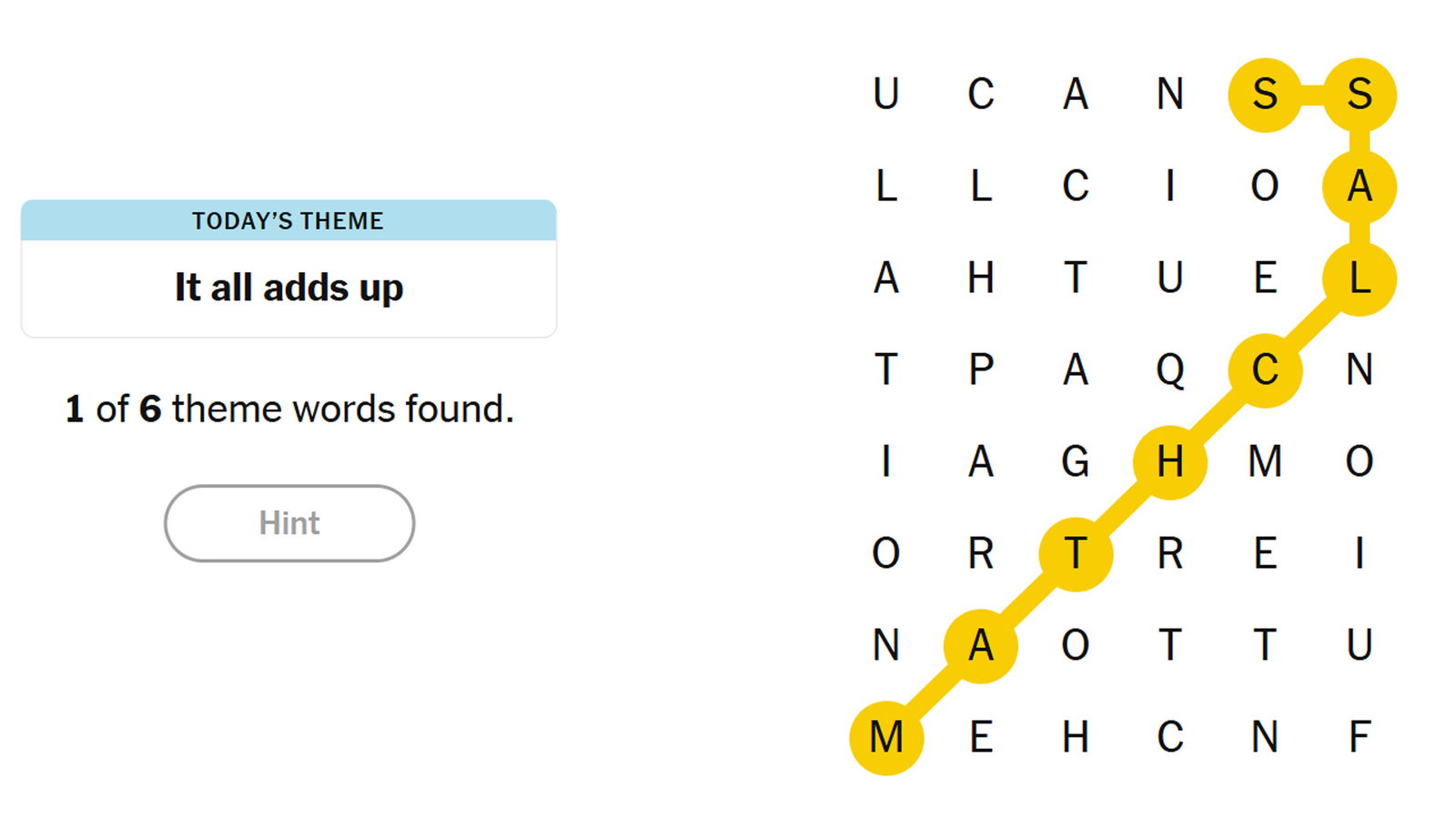
Task: Select the highlighted letter H in the grid
Action: tap(1171, 463)
